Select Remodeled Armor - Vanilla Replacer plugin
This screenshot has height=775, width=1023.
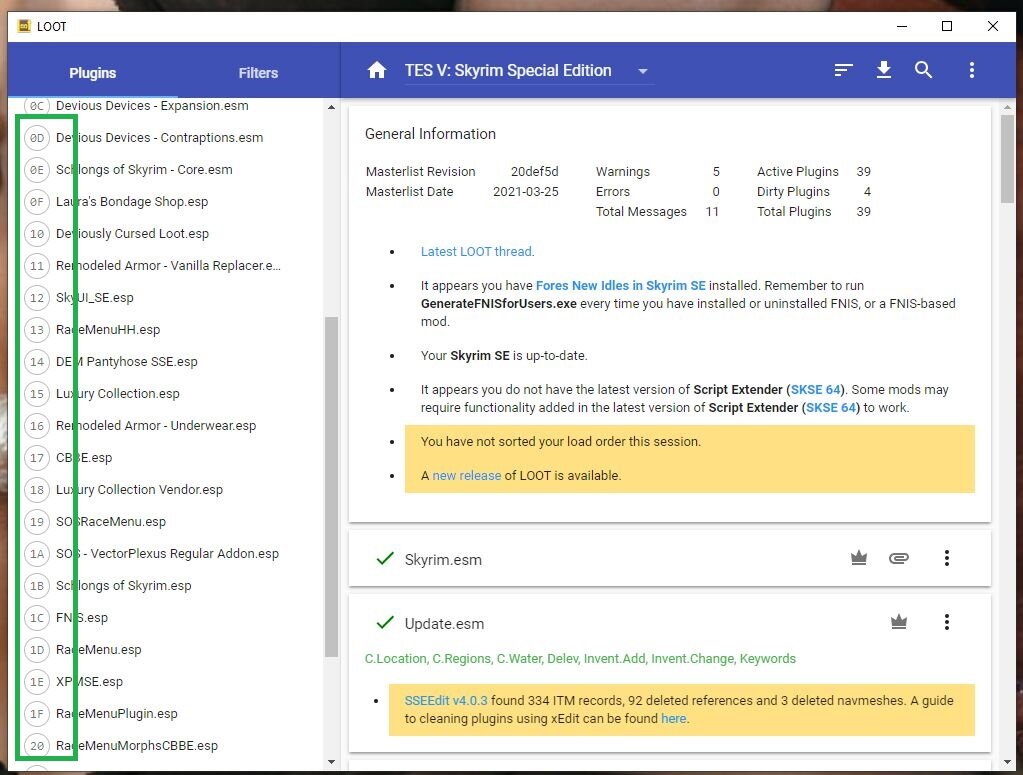[x=166, y=266]
